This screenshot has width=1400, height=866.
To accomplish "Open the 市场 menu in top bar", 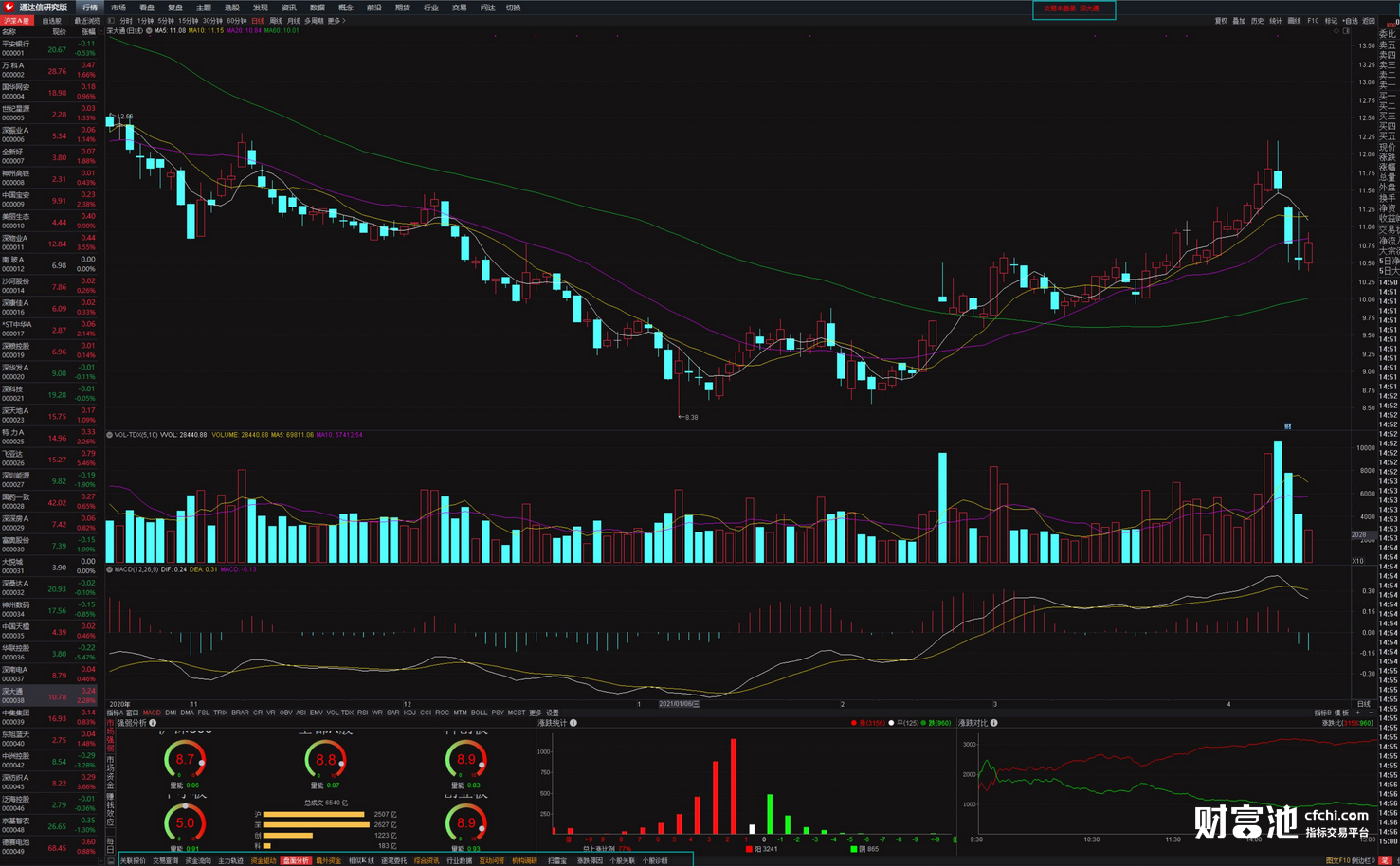I will point(118,8).
